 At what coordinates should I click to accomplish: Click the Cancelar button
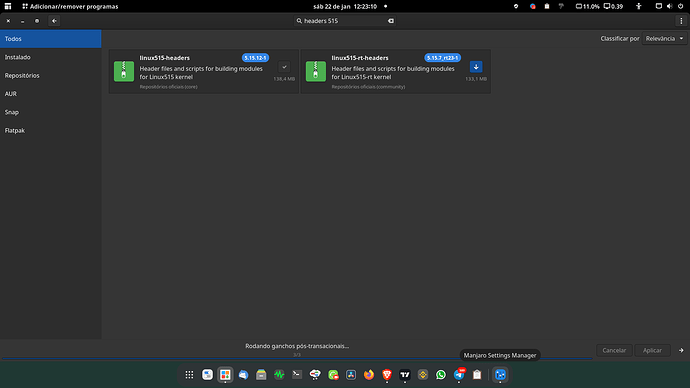[x=614, y=350]
